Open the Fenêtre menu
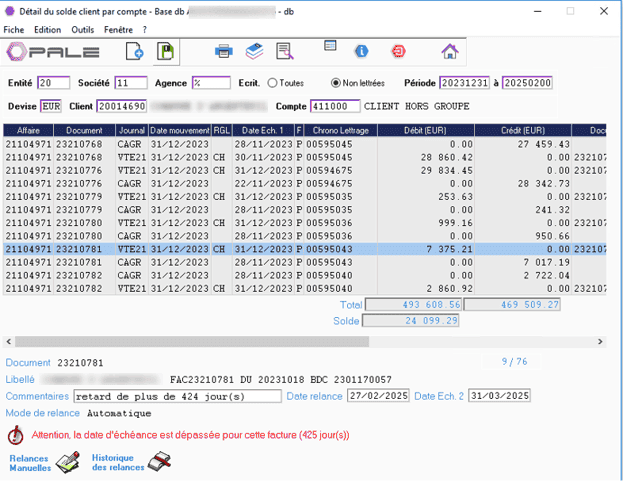The width and height of the screenshot is (623, 490). pos(118,30)
